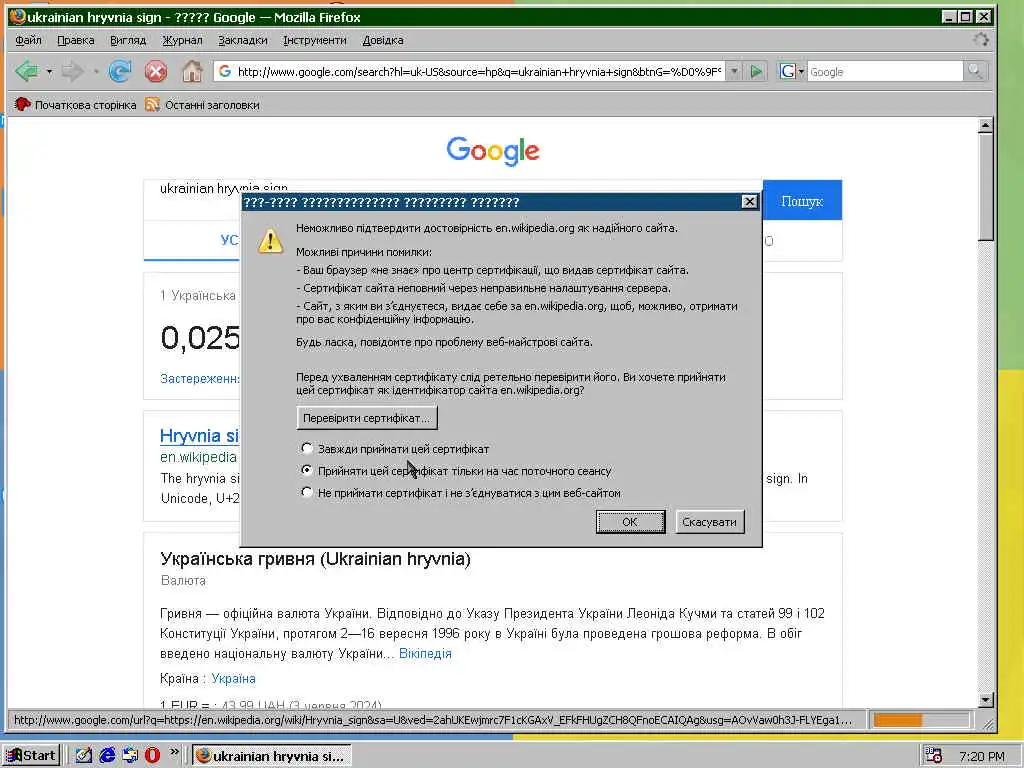Screen dimensions: 1024x768
Task: Click the system tray icon near clock
Action: tap(934, 756)
